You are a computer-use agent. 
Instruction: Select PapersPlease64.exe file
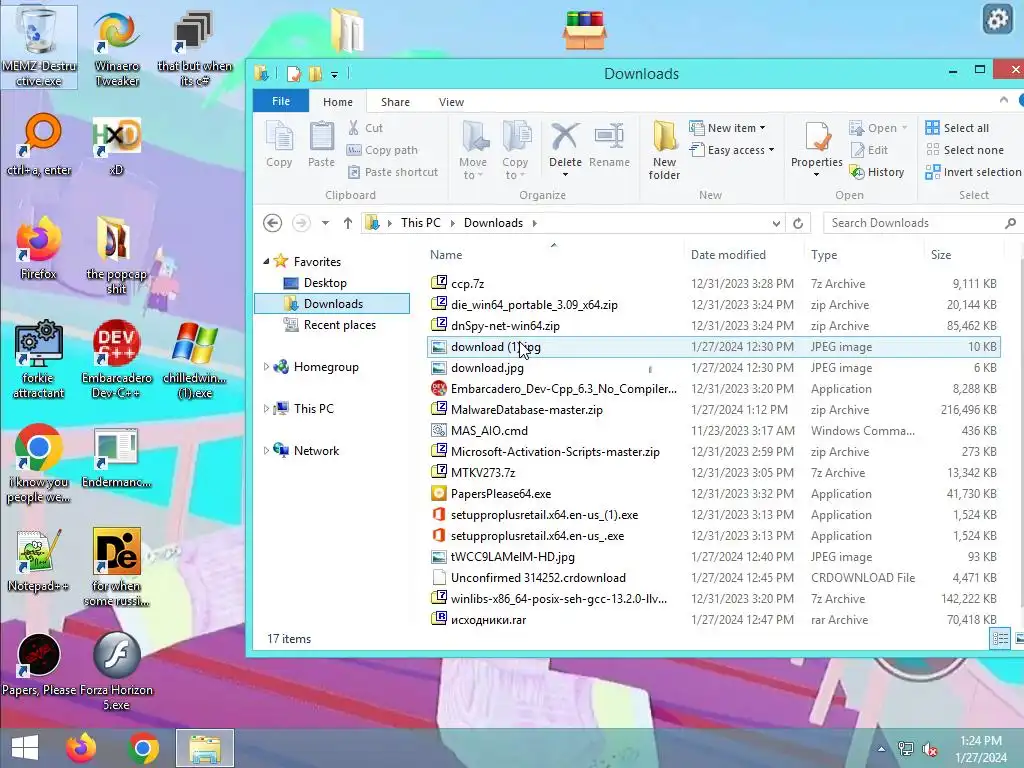click(714, 494)
